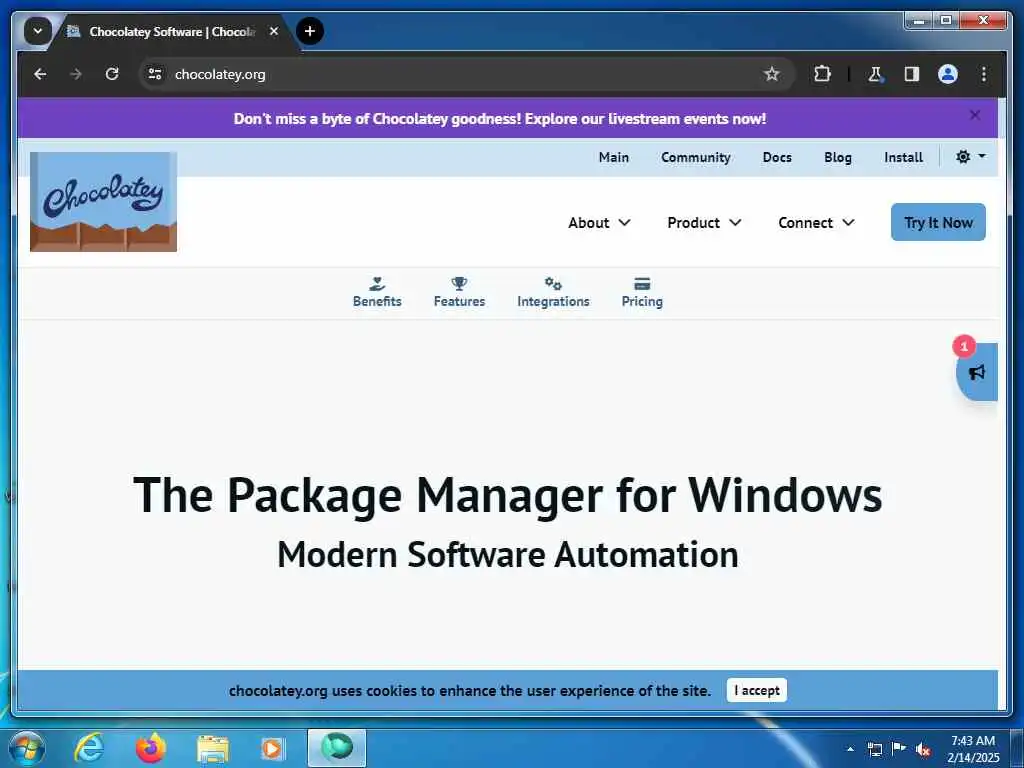Open the Install link
This screenshot has height=768, width=1024.
(x=903, y=157)
